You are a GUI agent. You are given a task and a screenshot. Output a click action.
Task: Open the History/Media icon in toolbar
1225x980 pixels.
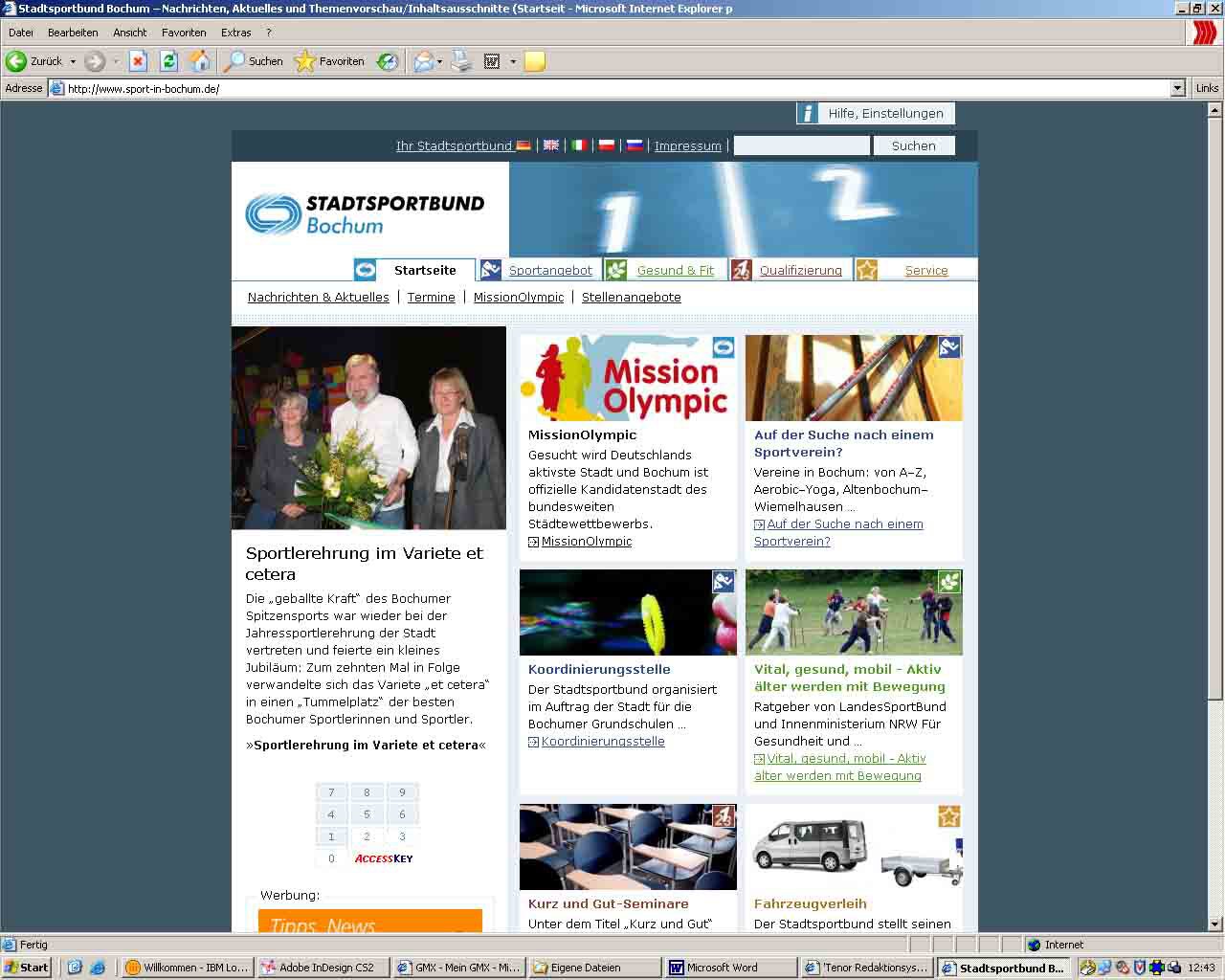point(388,61)
